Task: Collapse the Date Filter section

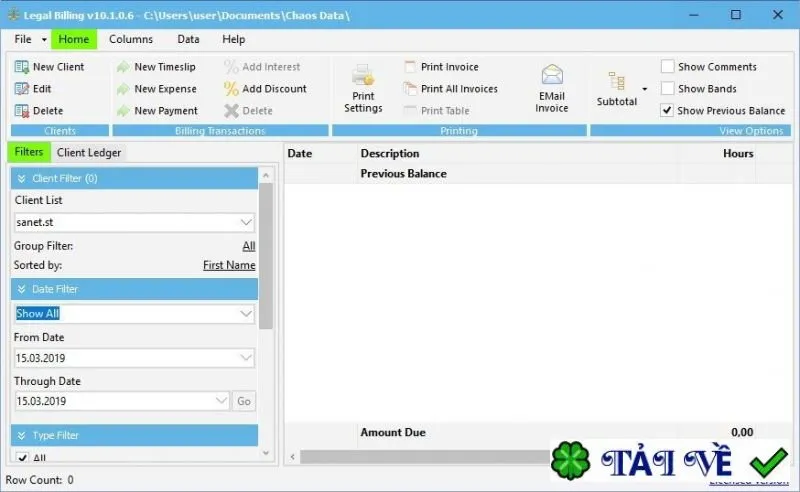Action: click(x=21, y=289)
